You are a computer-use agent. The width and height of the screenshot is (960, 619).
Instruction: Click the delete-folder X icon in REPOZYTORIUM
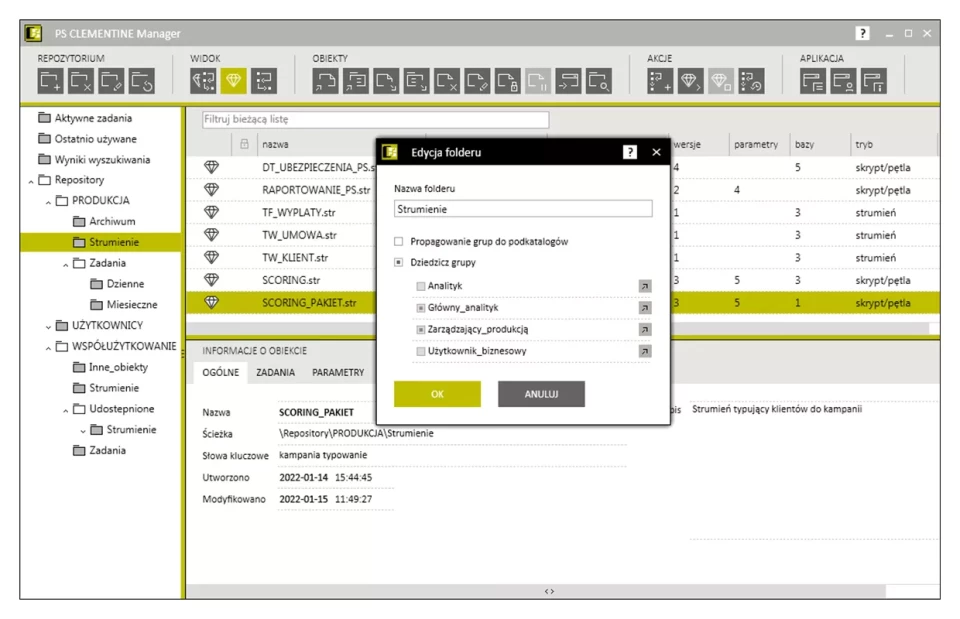pos(81,82)
